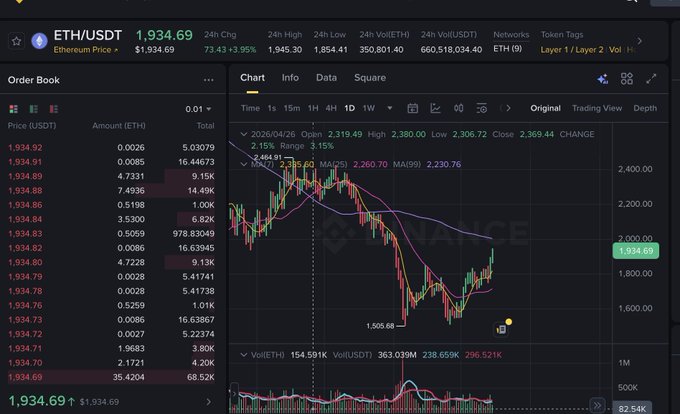
Task: Open the Order Book three-dots menu
Action: 209,80
